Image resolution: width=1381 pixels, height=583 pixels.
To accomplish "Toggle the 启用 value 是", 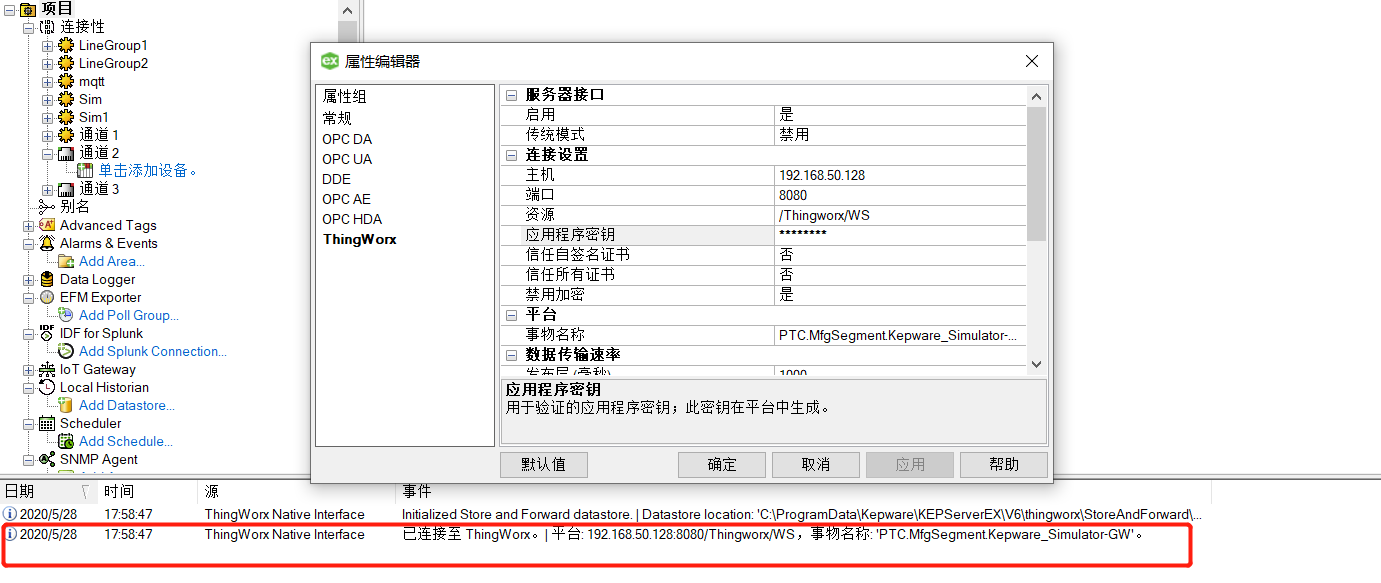I will [x=900, y=115].
